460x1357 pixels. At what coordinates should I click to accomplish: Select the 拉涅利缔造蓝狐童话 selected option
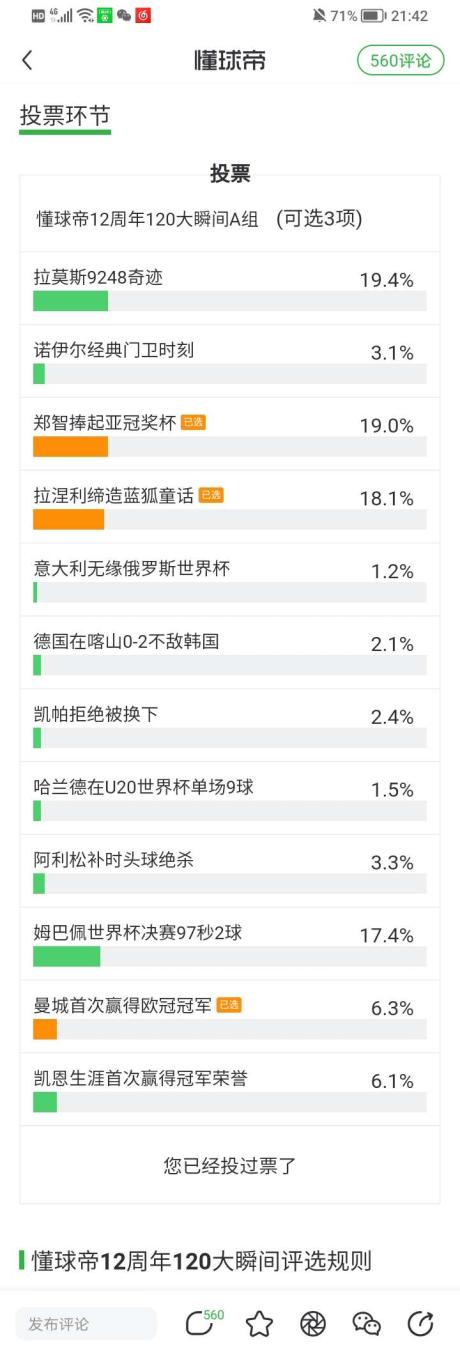230,507
